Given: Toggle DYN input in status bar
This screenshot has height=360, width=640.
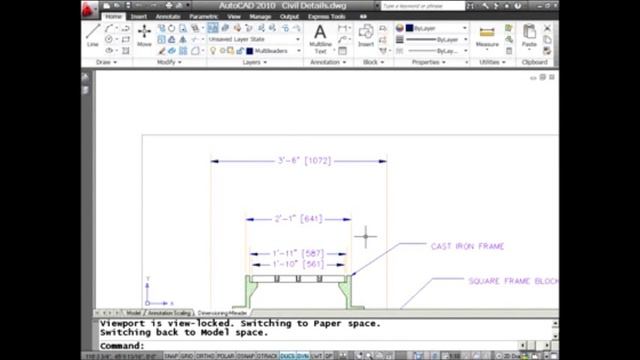Looking at the screenshot, I should pyautogui.click(x=302, y=356).
